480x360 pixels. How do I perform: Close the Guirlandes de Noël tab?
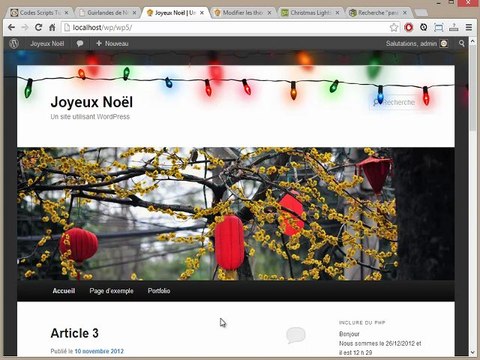pyautogui.click(x=134, y=13)
